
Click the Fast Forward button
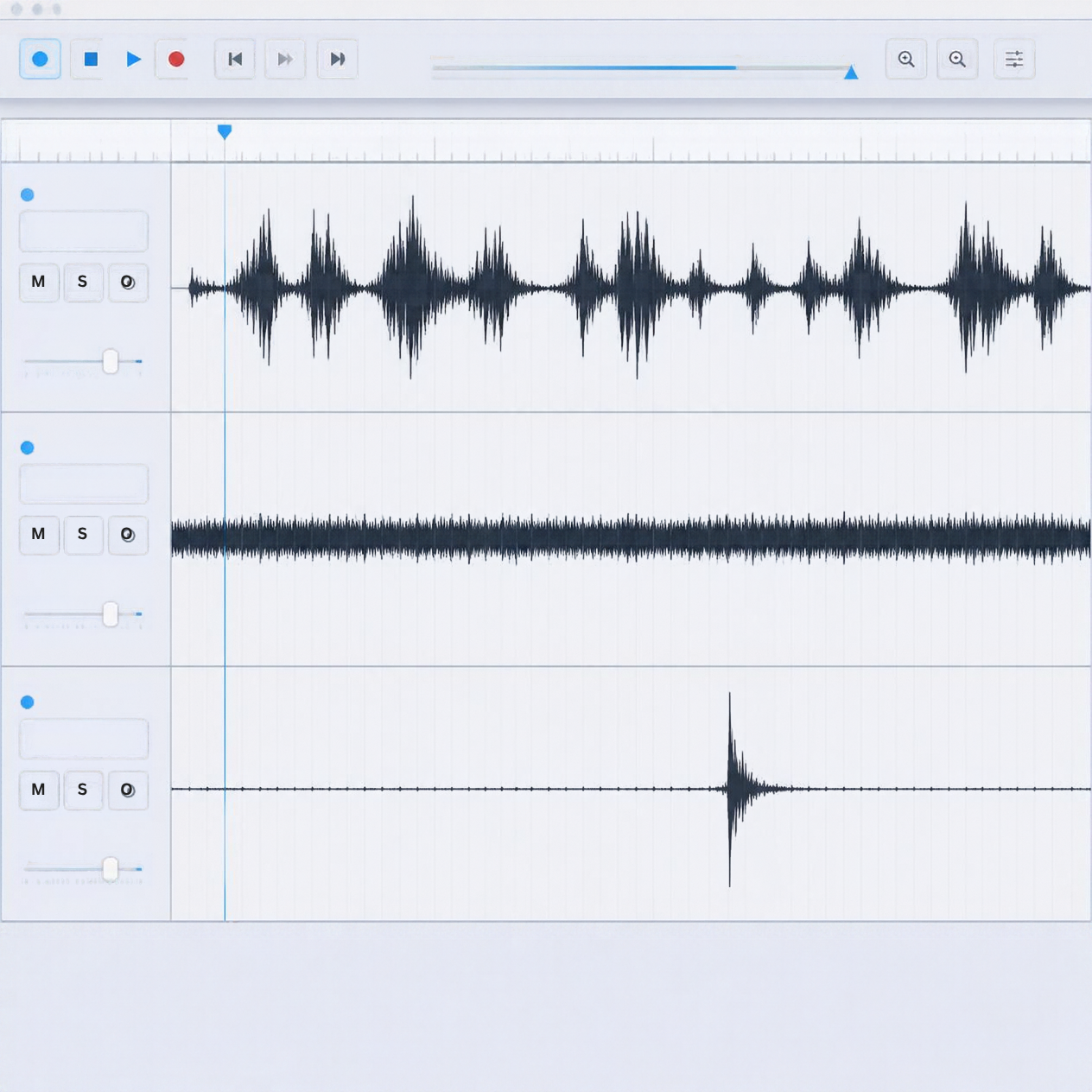285,59
